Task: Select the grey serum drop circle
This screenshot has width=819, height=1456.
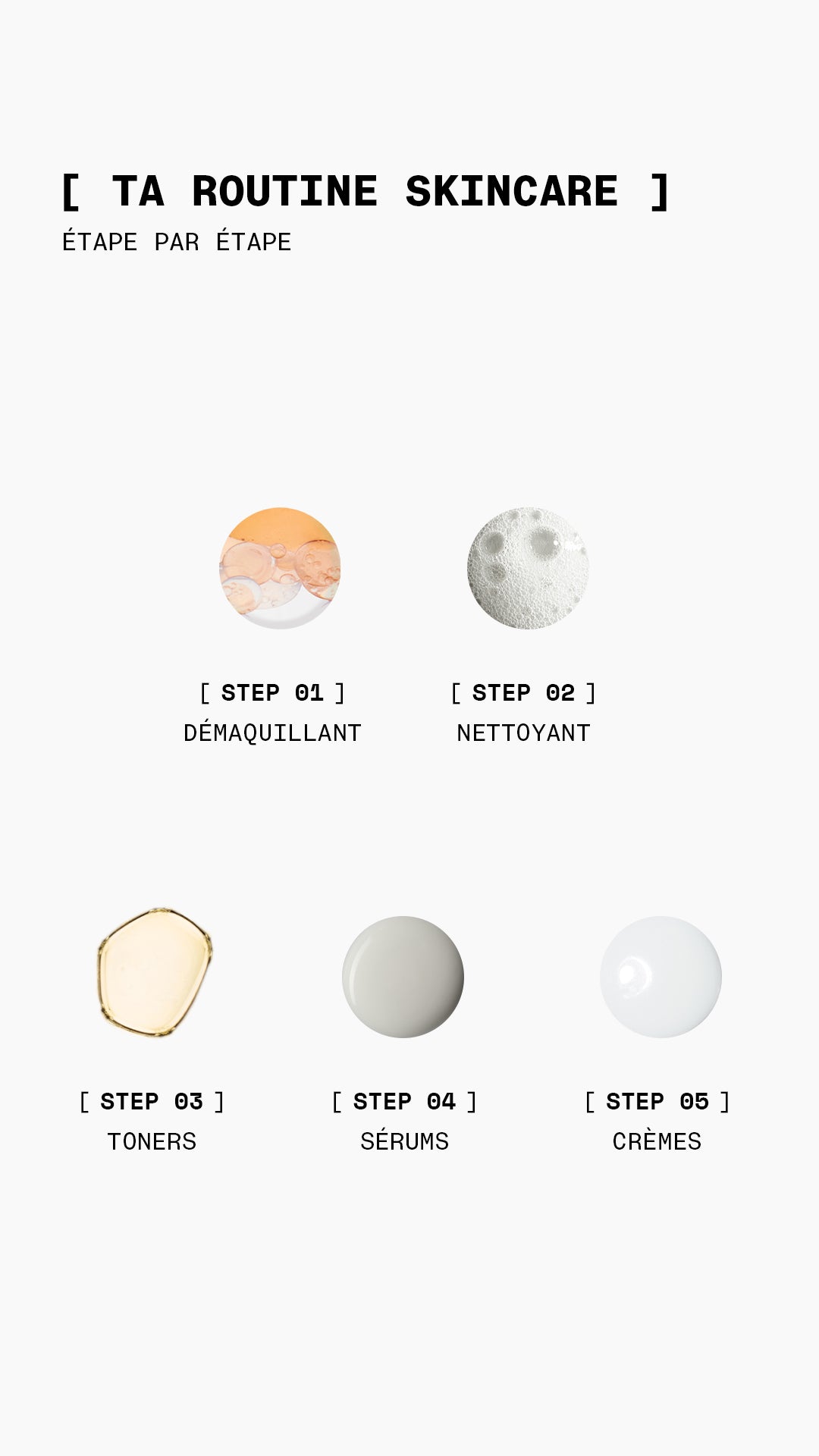Action: coord(403,977)
